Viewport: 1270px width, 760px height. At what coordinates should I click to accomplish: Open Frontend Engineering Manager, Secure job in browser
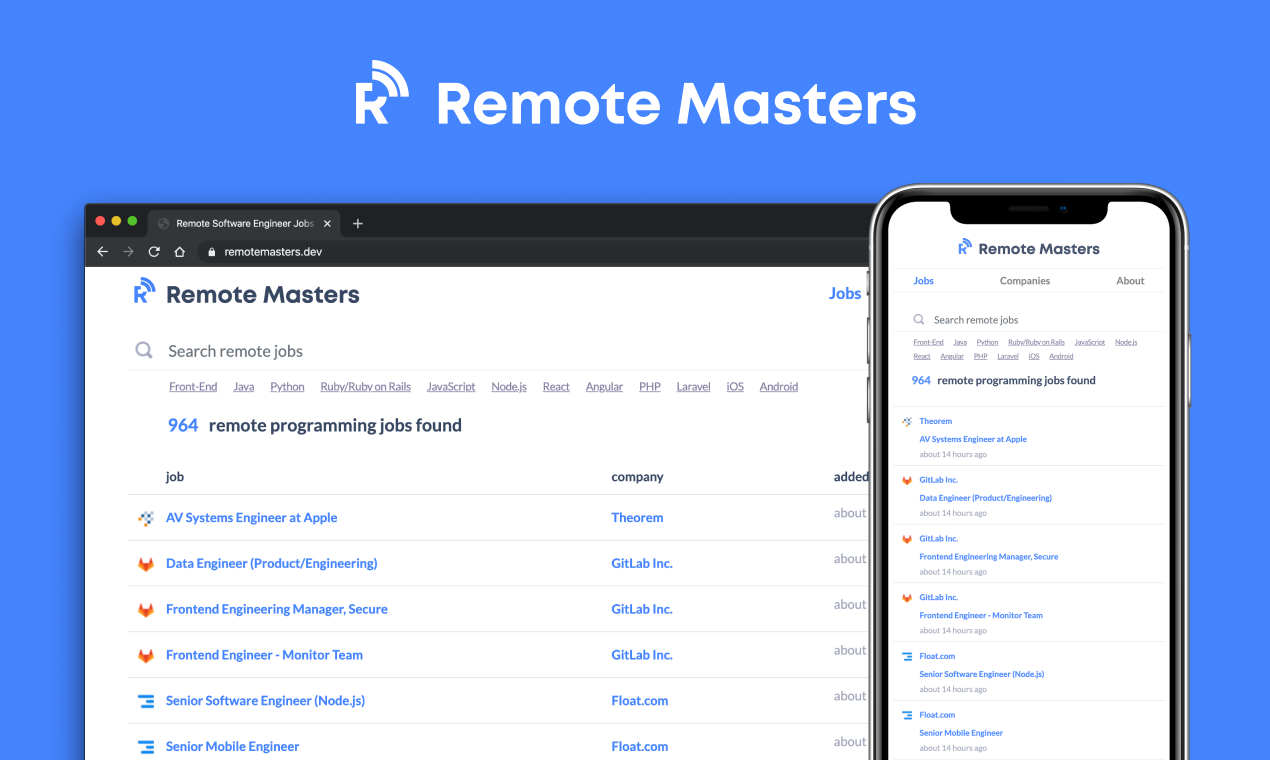click(276, 609)
